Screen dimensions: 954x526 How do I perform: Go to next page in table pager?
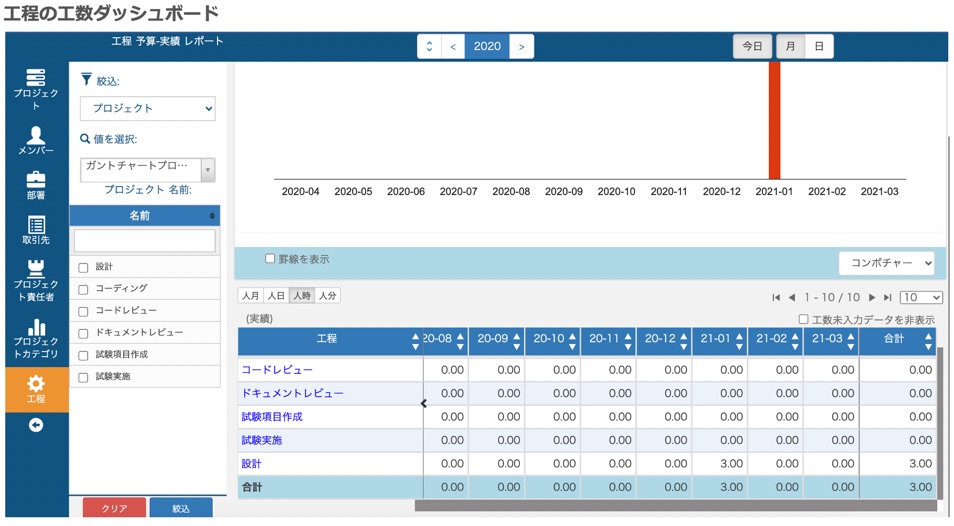coord(872,297)
